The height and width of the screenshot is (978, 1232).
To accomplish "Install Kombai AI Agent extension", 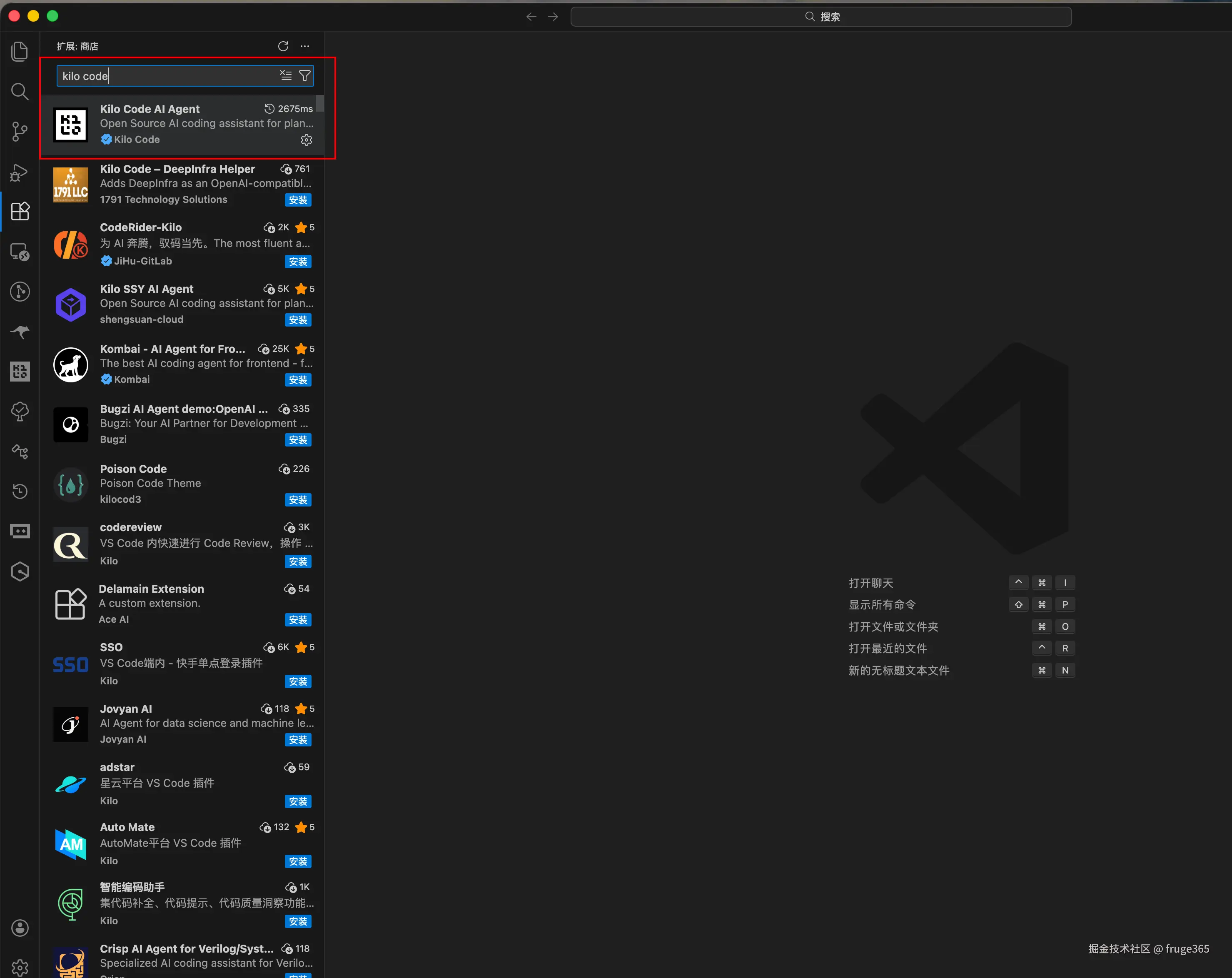I will click(298, 380).
